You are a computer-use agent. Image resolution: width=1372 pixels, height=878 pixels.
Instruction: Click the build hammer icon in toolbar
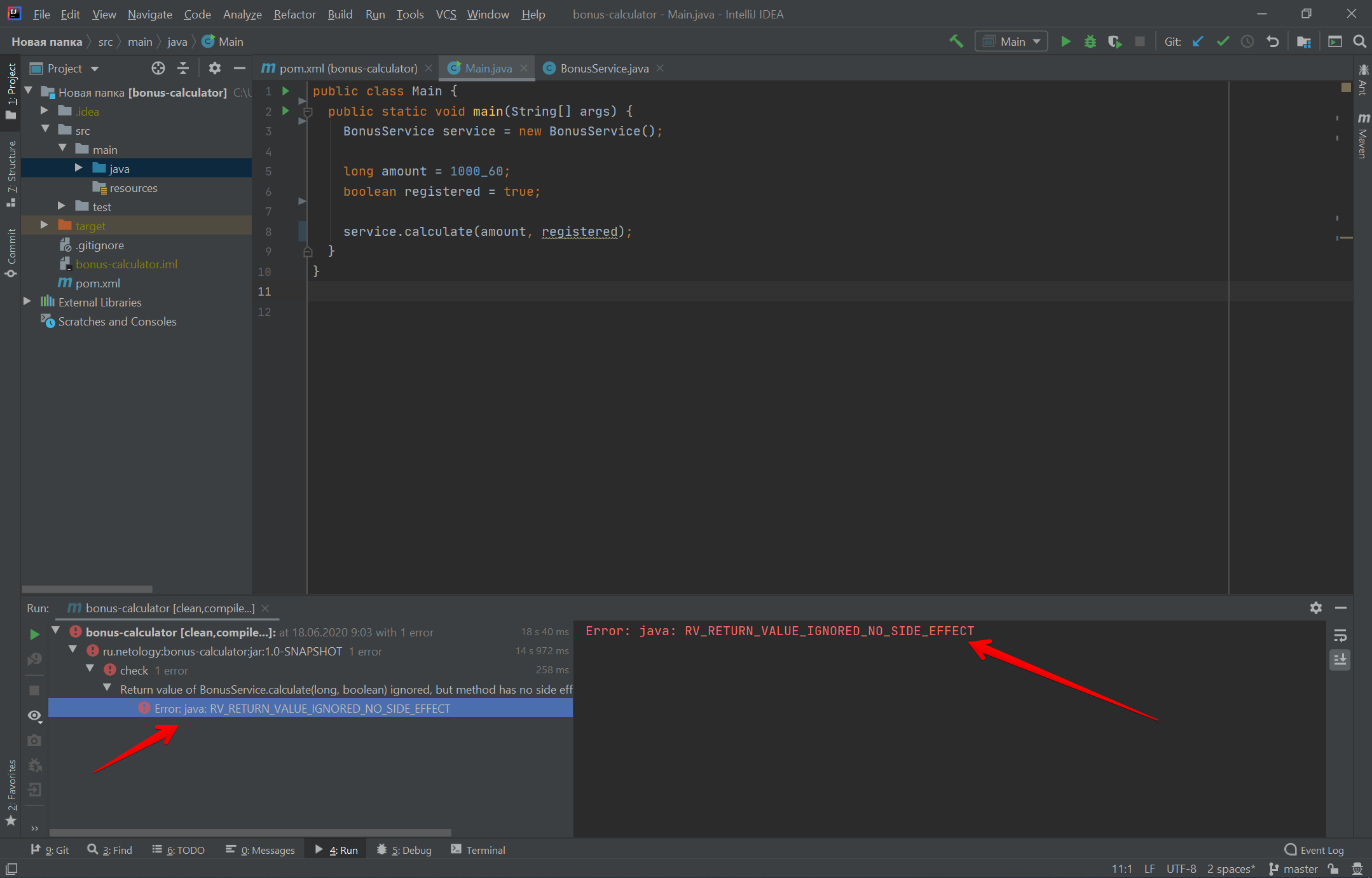(x=957, y=41)
